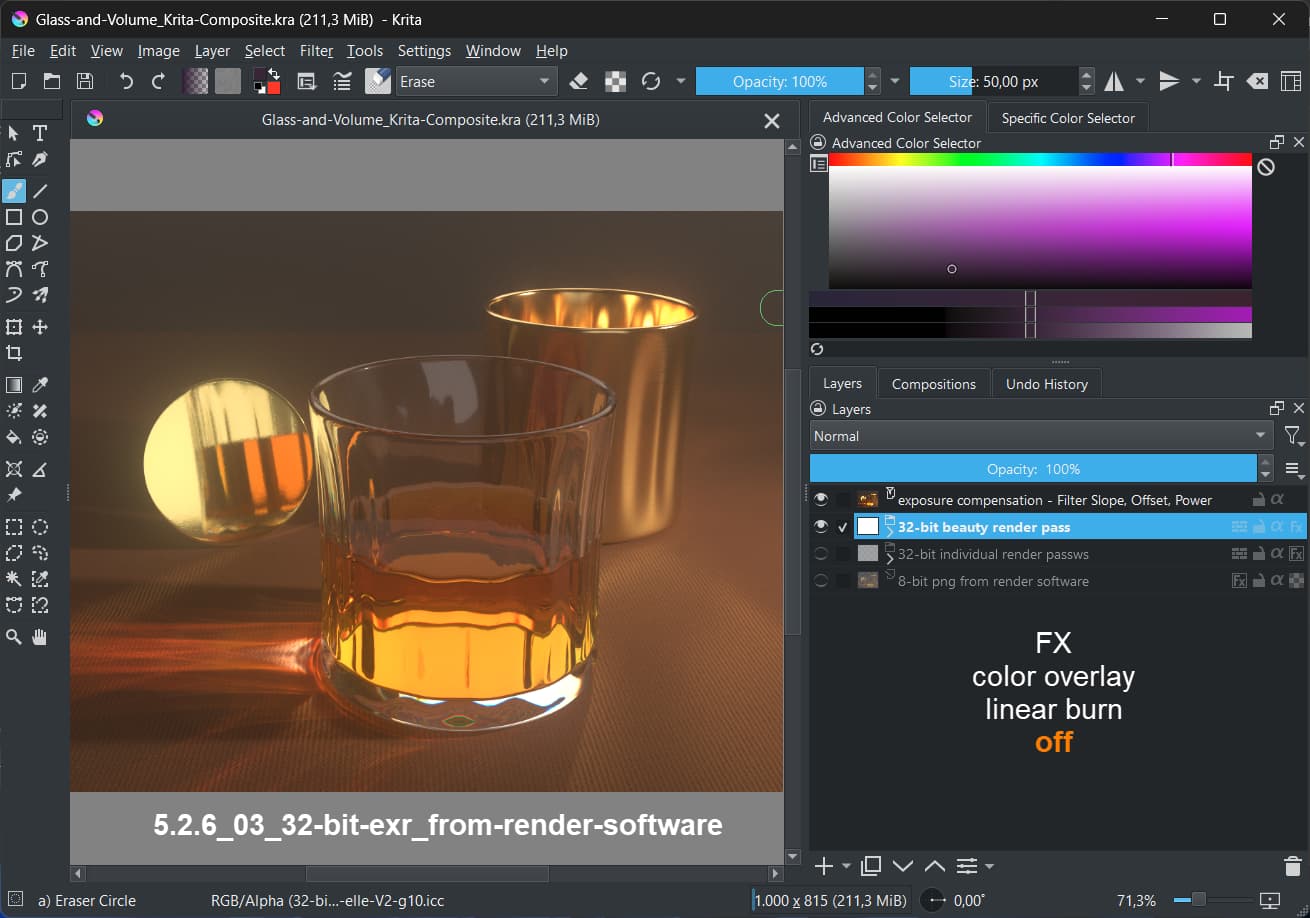The height and width of the screenshot is (918, 1310).
Task: Hide the exposure compensation layer
Action: point(821,499)
